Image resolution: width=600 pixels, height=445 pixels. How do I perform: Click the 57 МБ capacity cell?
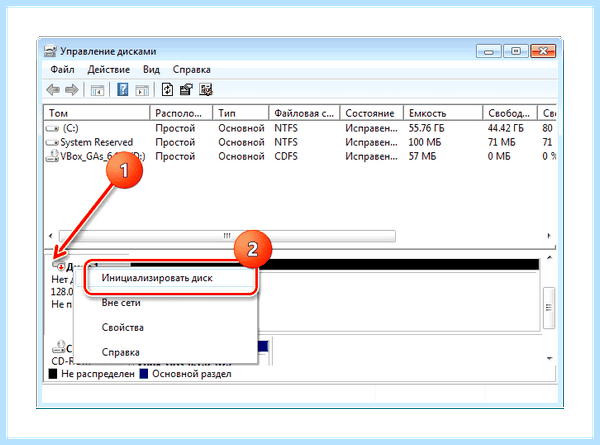422,156
